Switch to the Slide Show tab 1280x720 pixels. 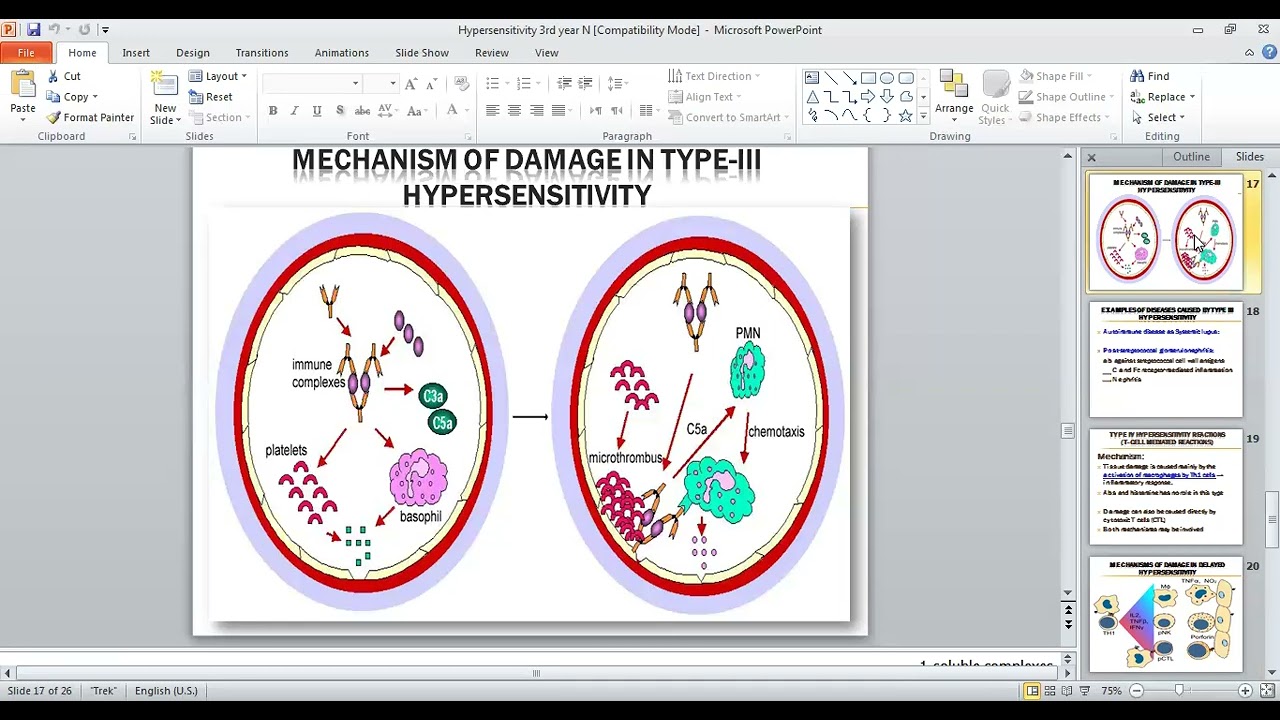[x=422, y=53]
